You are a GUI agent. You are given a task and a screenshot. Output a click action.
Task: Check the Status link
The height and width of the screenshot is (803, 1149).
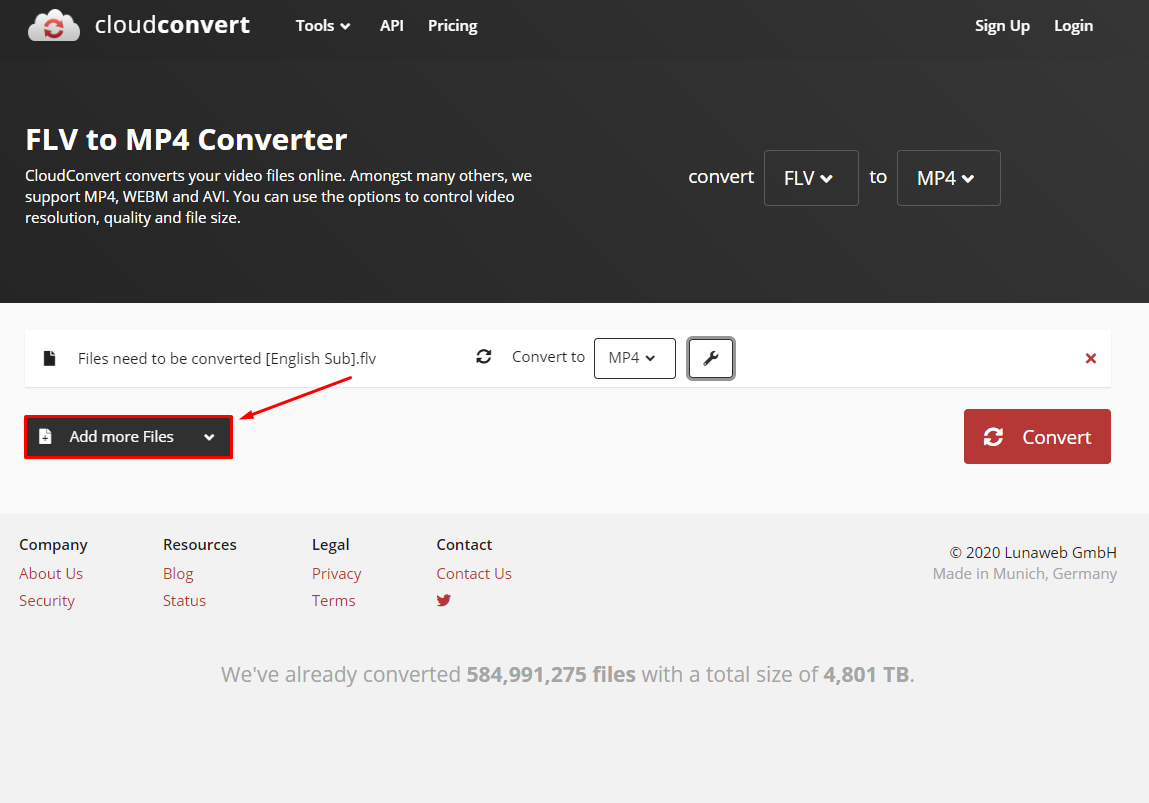coord(184,601)
